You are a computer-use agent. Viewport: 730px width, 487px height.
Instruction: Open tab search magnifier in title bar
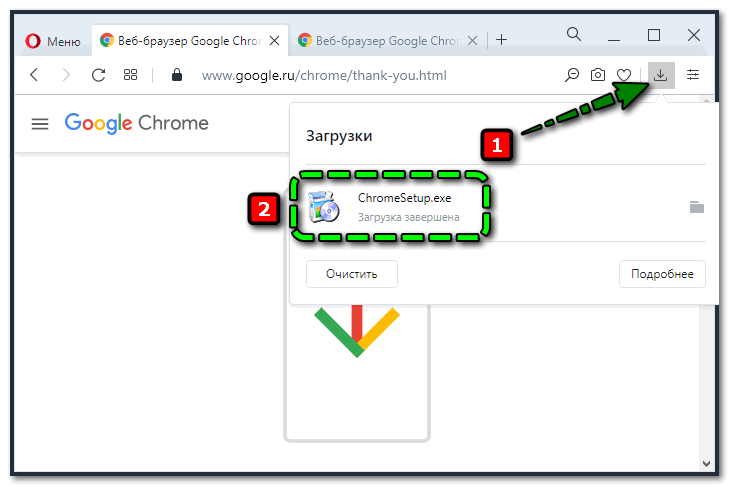574,34
